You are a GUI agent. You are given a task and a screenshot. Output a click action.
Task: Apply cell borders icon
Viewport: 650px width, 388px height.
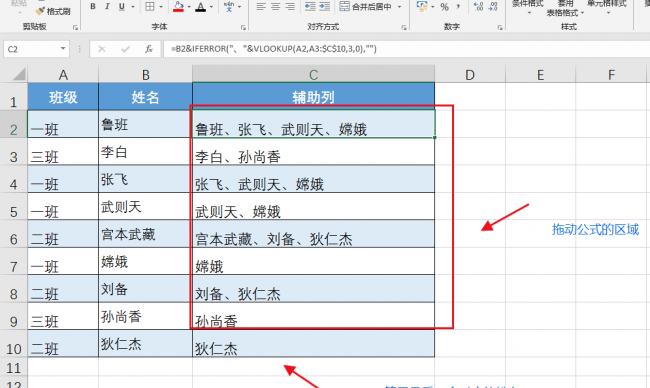150,7
